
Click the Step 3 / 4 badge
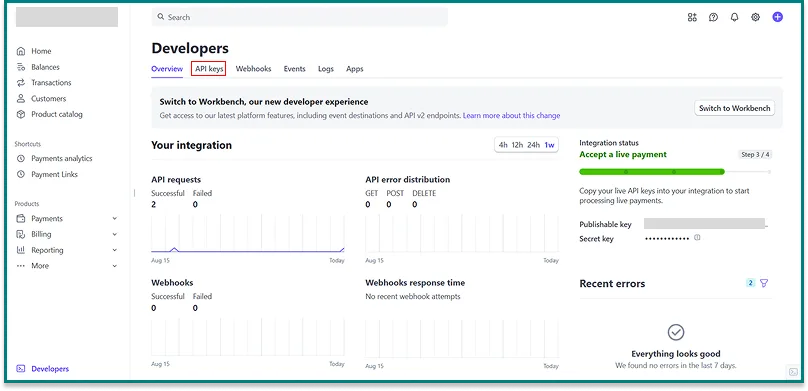pos(755,155)
